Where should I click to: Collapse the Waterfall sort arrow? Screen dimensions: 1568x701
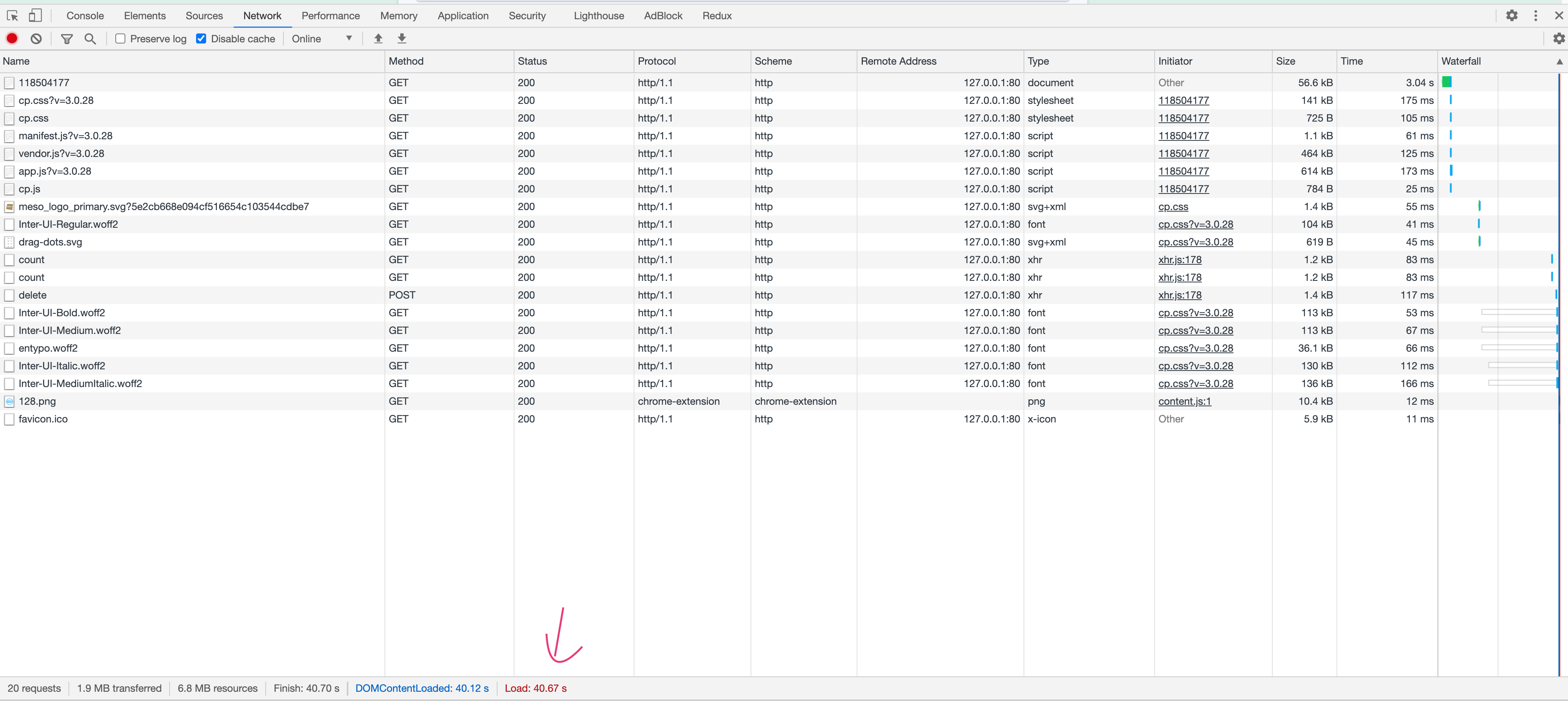click(x=1559, y=62)
